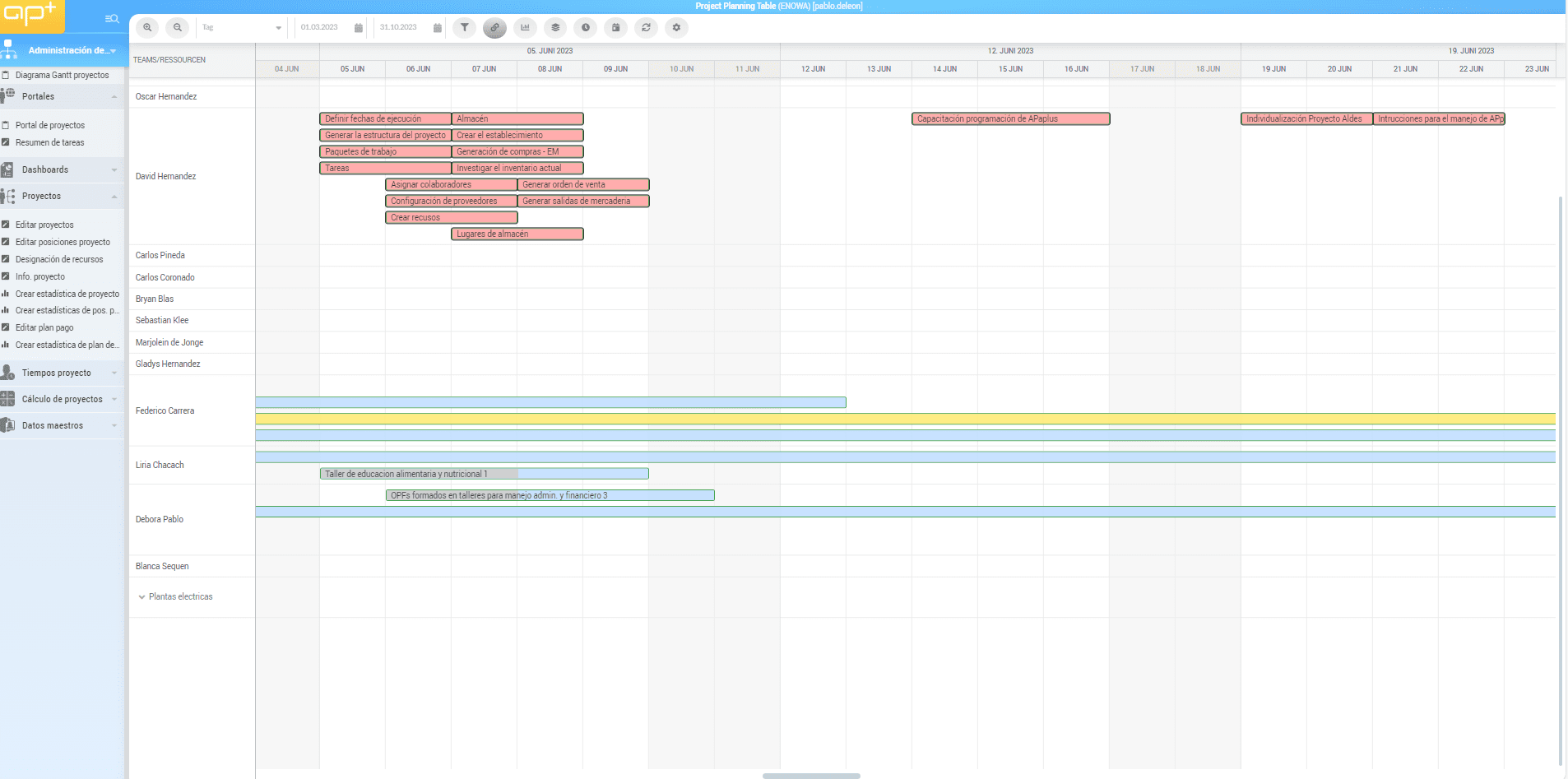This screenshot has width=1568, height=779.
Task: Expand the Plantas electricas group
Action: pyautogui.click(x=142, y=597)
